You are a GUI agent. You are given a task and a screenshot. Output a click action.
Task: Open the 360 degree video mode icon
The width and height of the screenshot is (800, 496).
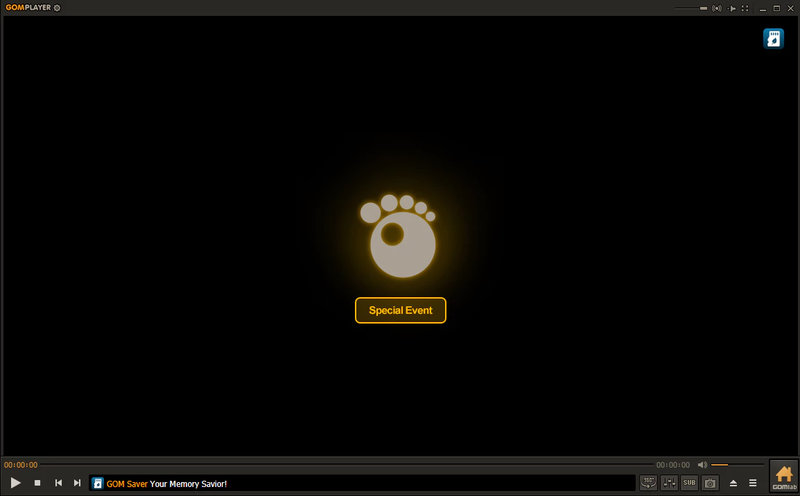(648, 482)
